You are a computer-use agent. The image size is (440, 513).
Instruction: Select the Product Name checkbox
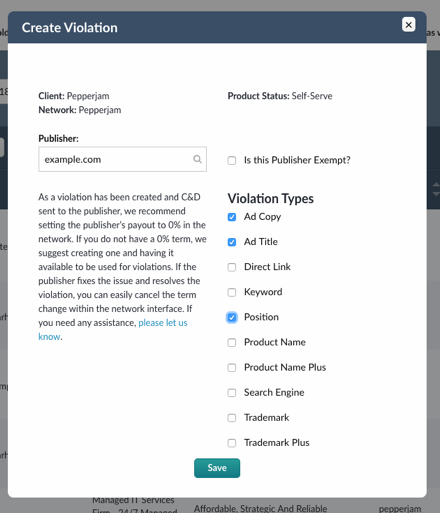pos(232,342)
